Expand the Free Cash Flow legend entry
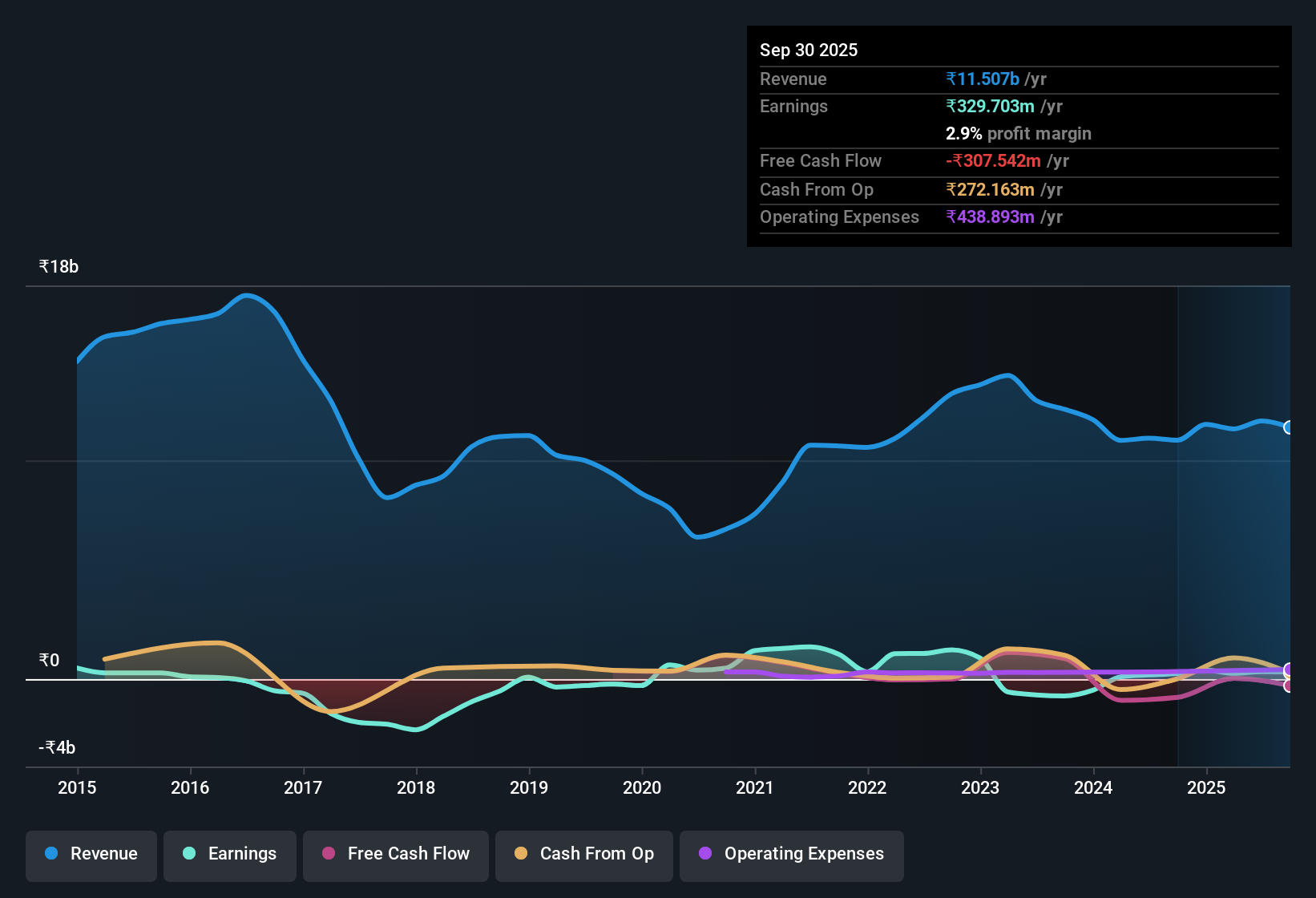The width and height of the screenshot is (1316, 898). 395,854
